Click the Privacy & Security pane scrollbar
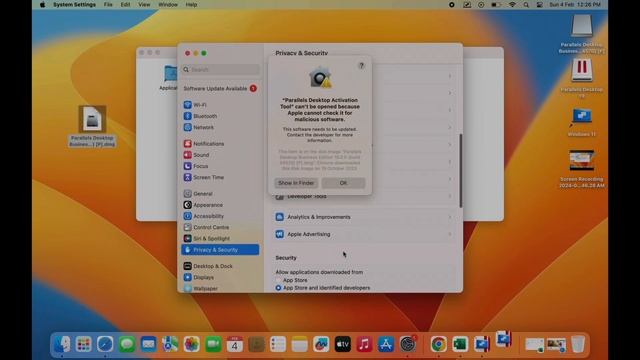 point(460,171)
